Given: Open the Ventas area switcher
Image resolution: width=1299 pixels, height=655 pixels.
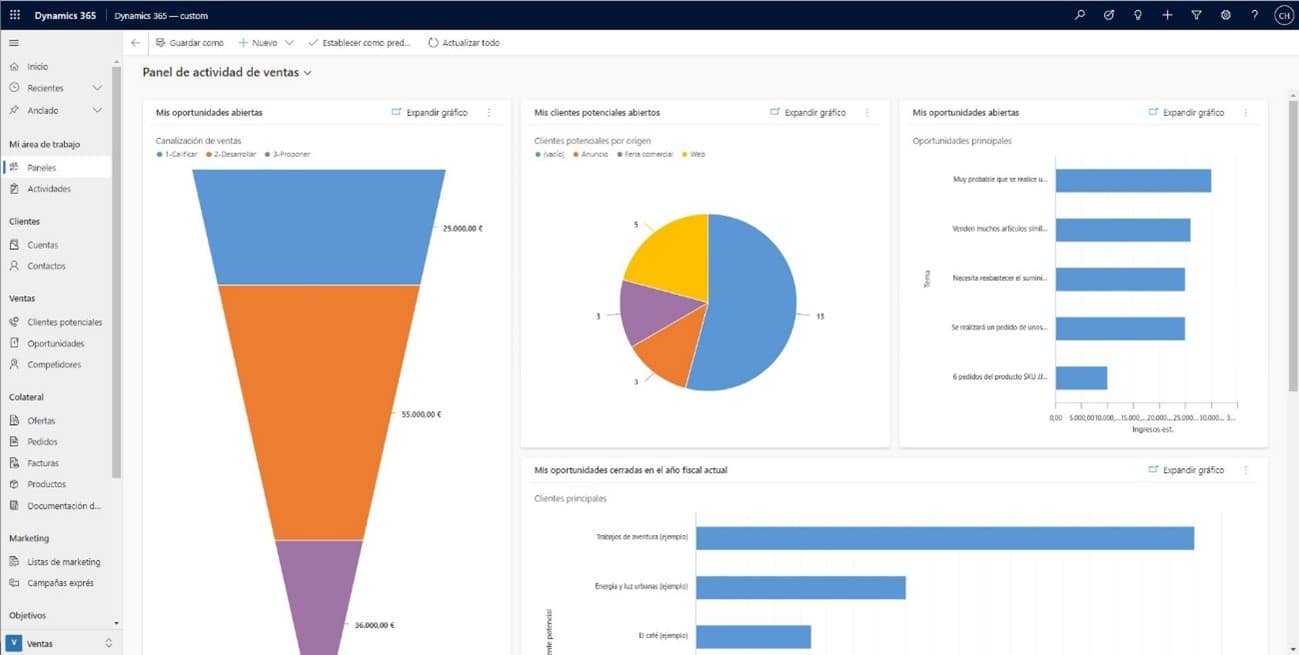Looking at the screenshot, I should [60, 643].
